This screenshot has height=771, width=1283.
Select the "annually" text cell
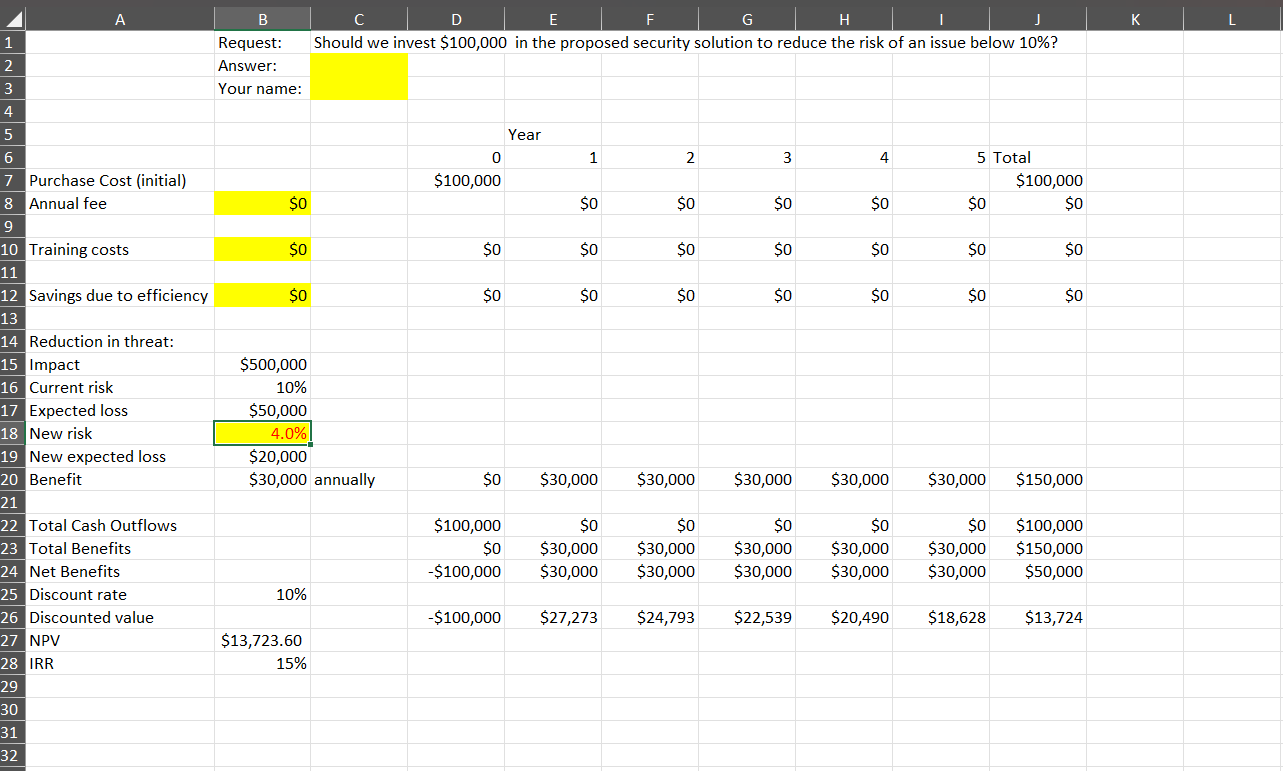(x=359, y=480)
